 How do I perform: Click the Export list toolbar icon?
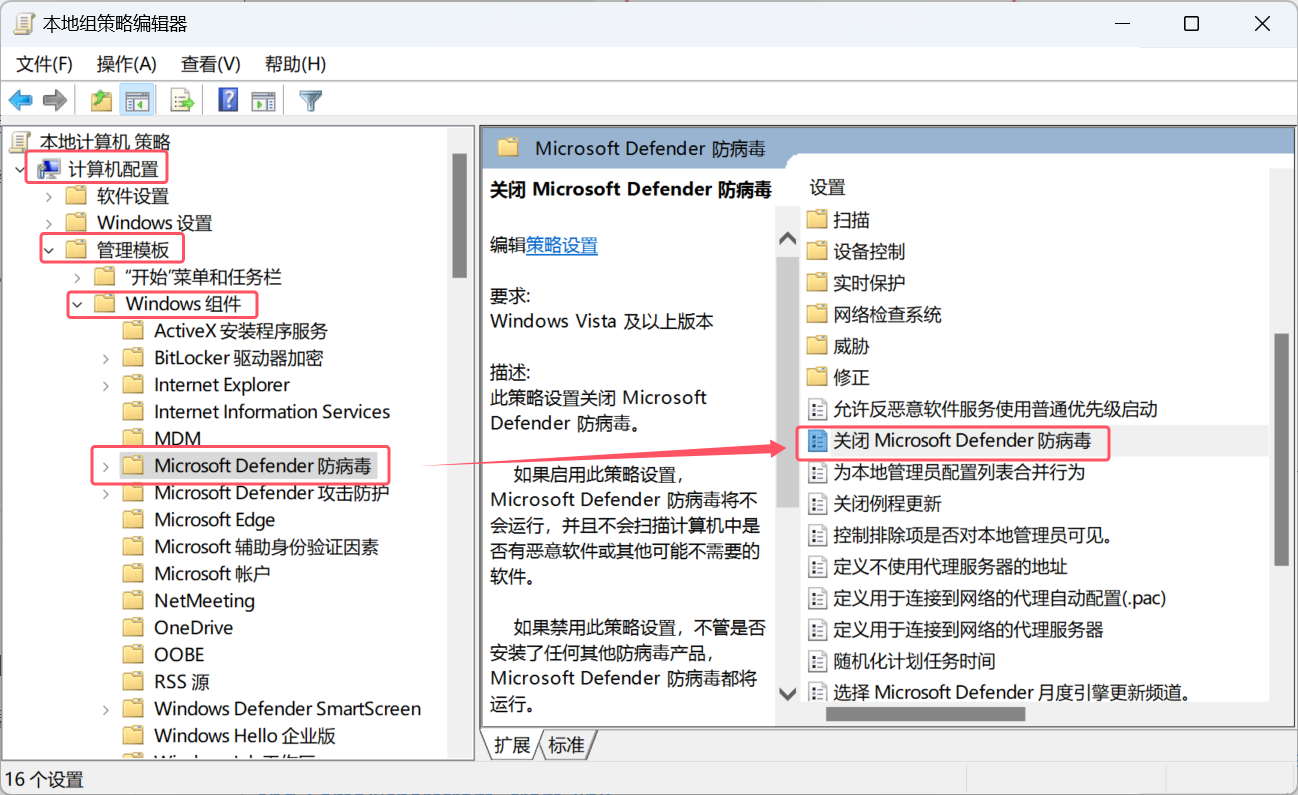[182, 100]
